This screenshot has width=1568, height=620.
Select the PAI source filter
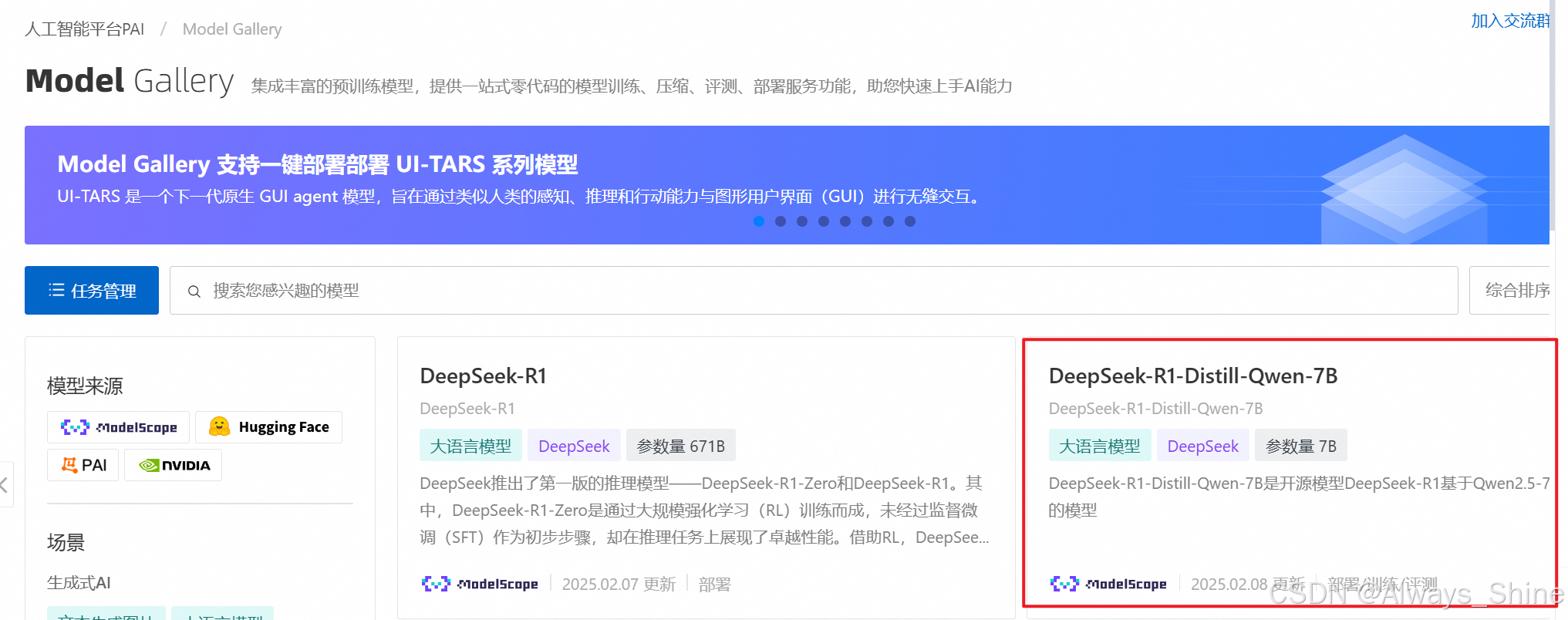point(83,465)
